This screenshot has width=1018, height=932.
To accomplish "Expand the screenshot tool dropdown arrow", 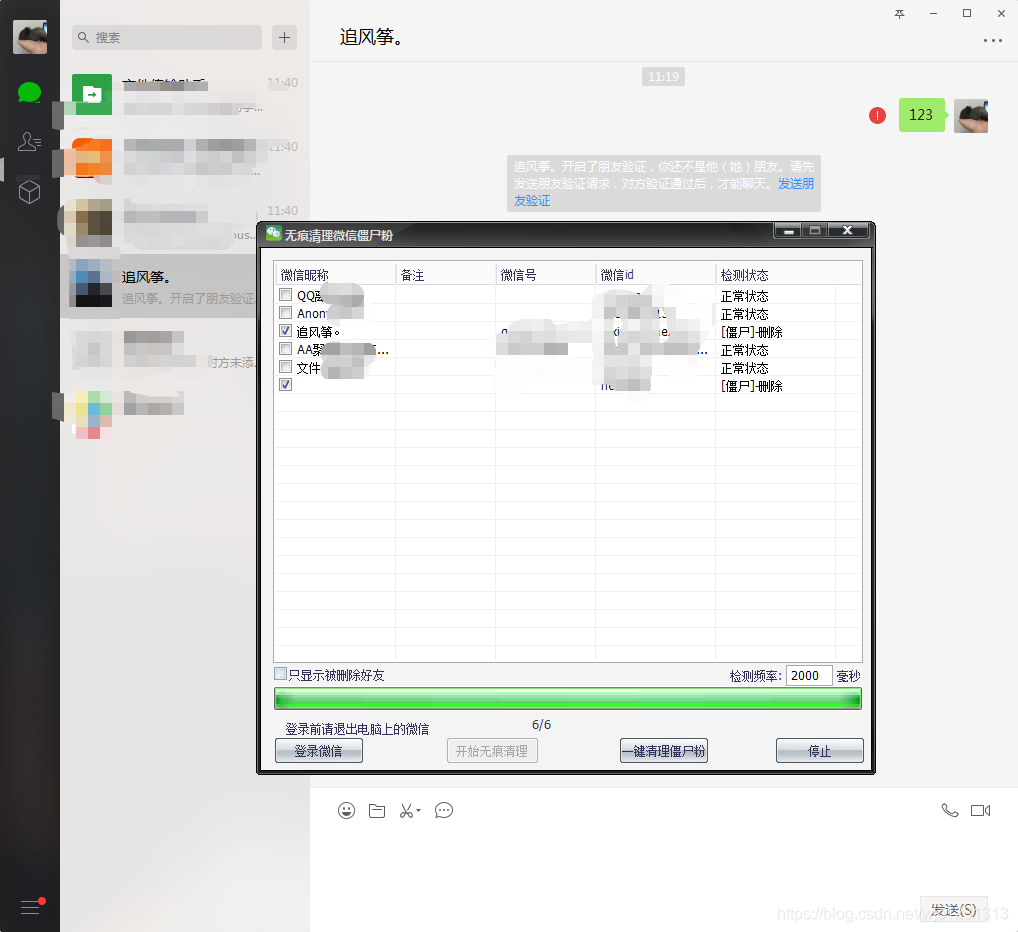I will (x=419, y=811).
